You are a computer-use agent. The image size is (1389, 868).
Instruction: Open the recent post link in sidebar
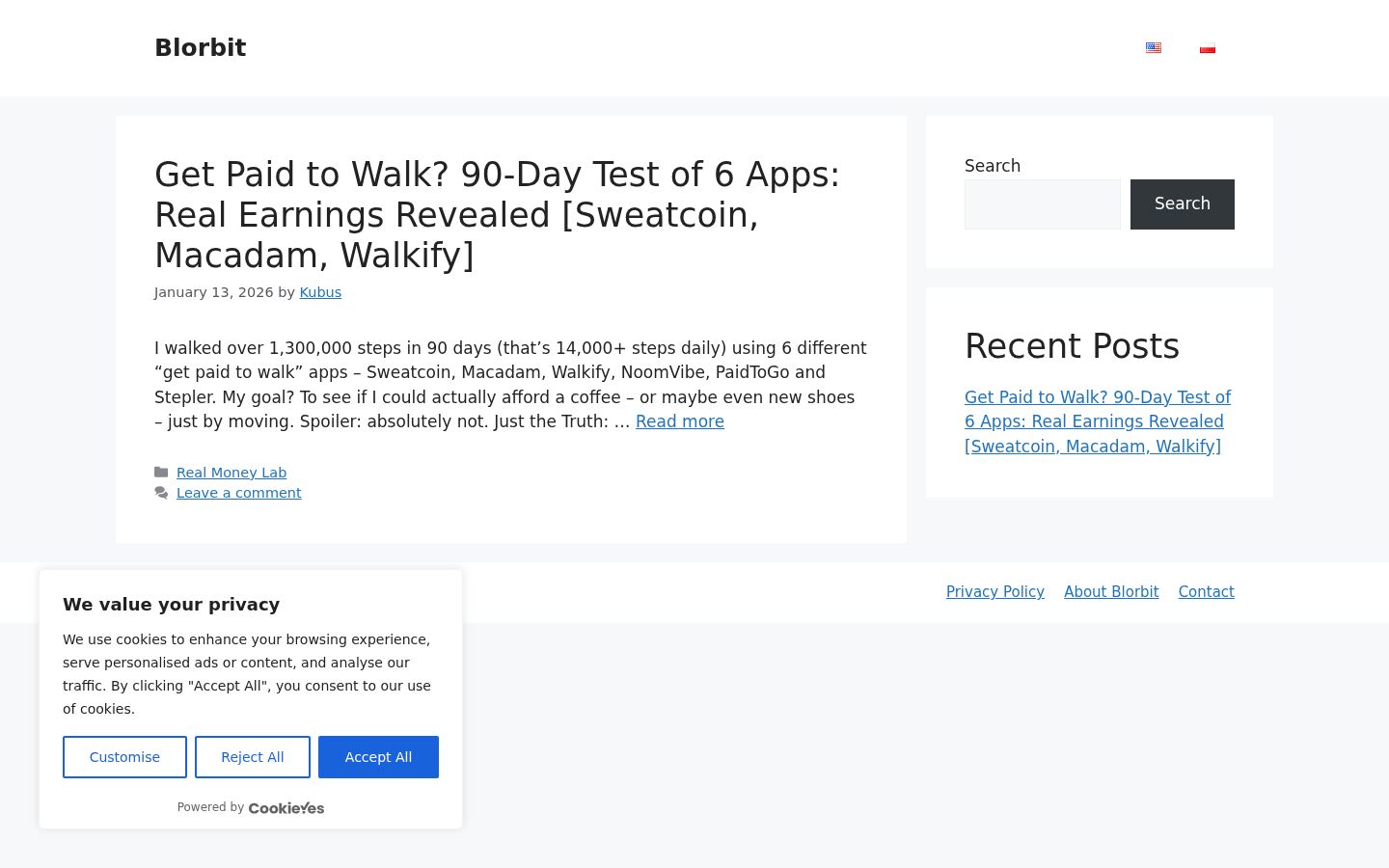coord(1098,421)
